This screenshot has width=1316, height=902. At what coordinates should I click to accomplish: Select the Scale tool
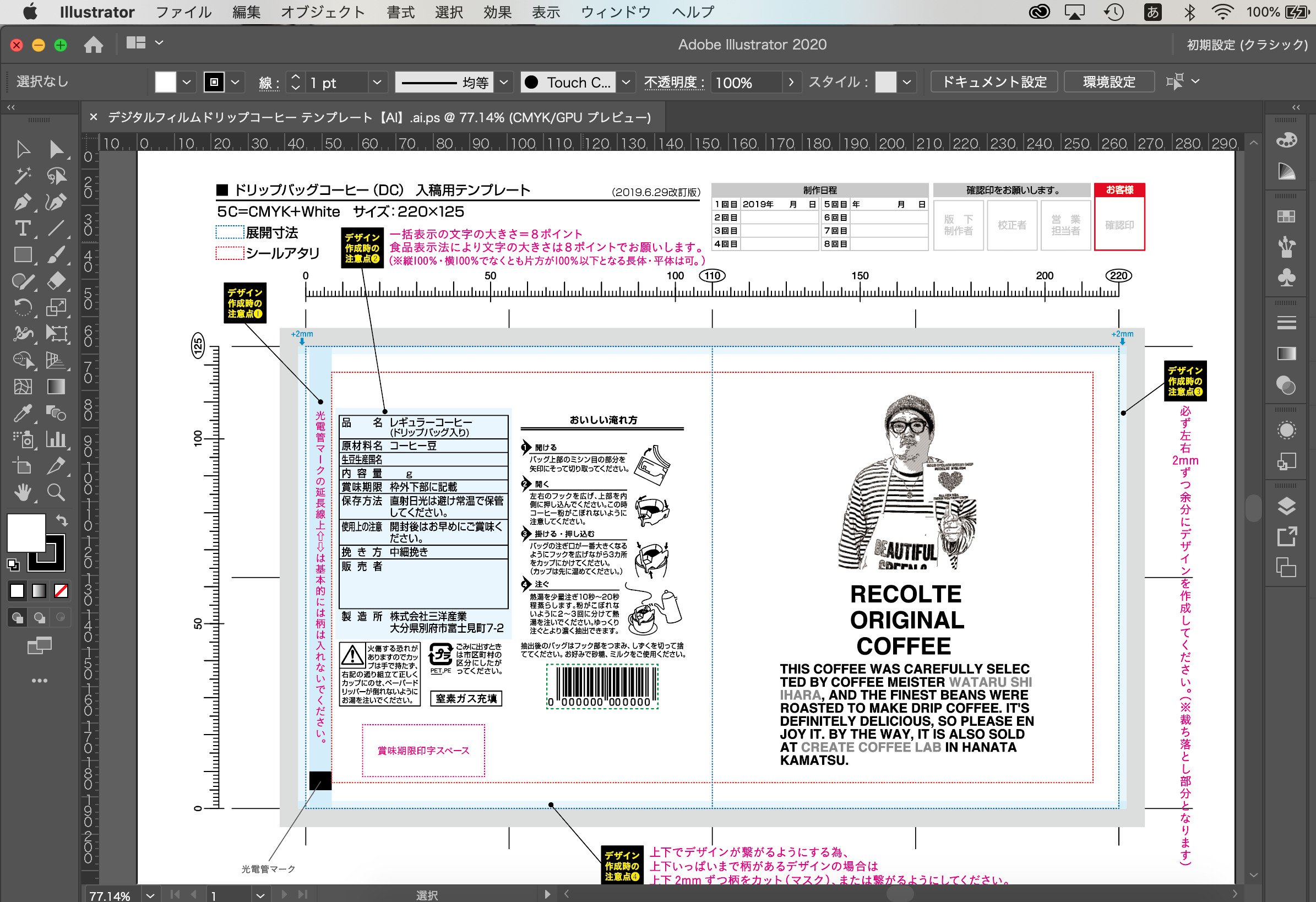coord(56,307)
